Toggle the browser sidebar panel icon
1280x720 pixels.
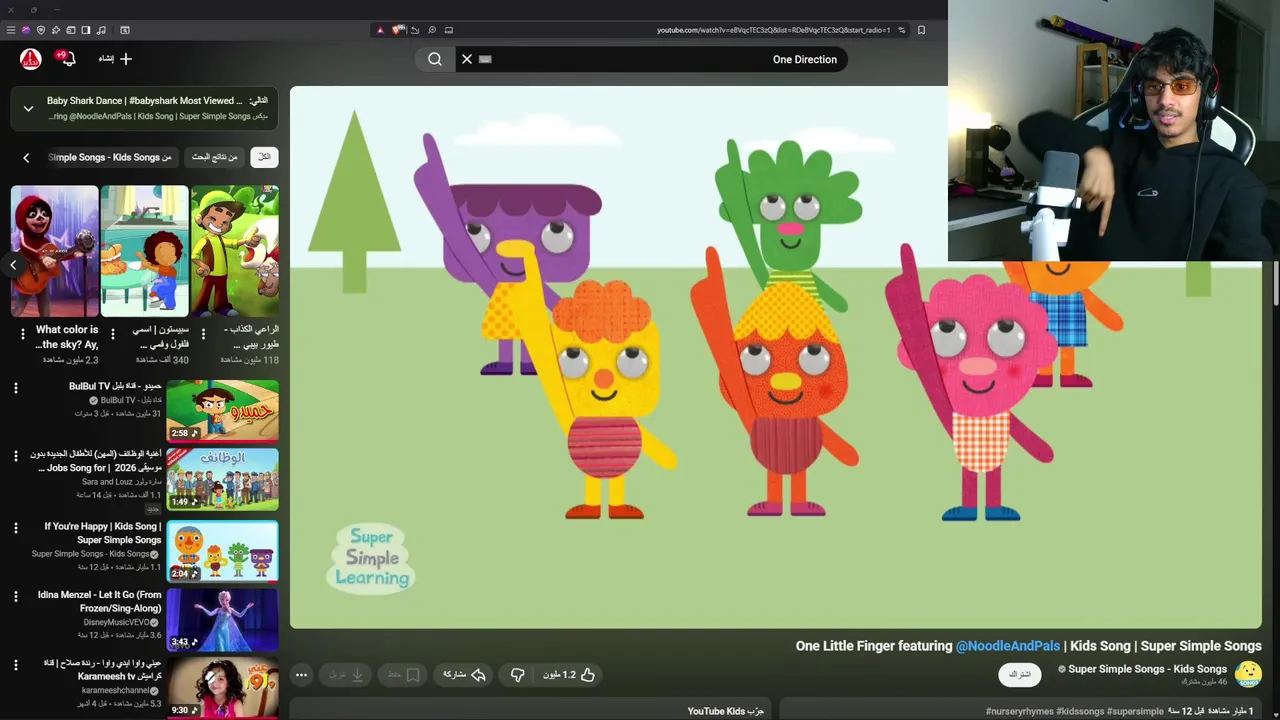pos(85,30)
